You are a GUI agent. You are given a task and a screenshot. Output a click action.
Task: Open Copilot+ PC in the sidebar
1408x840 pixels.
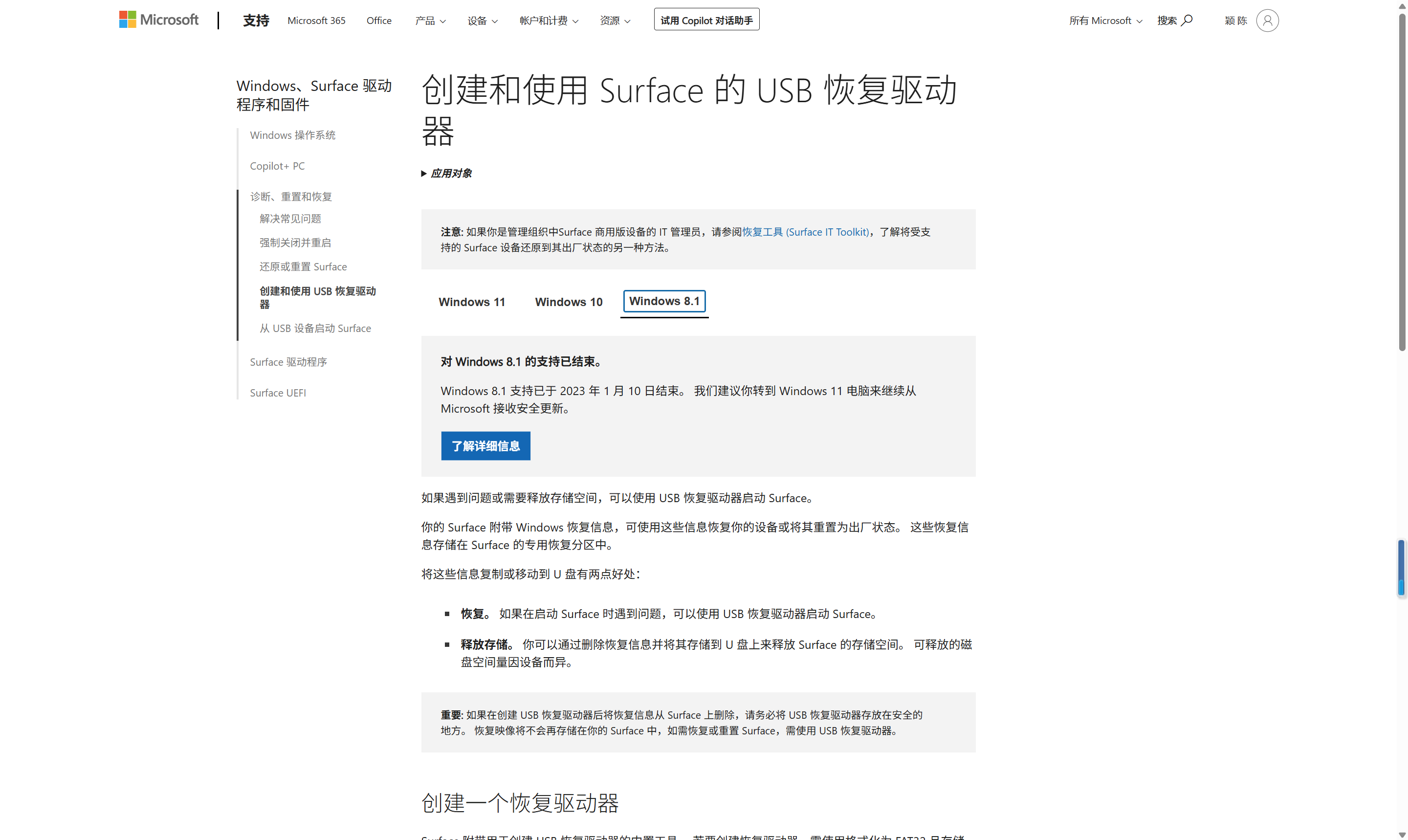277,166
